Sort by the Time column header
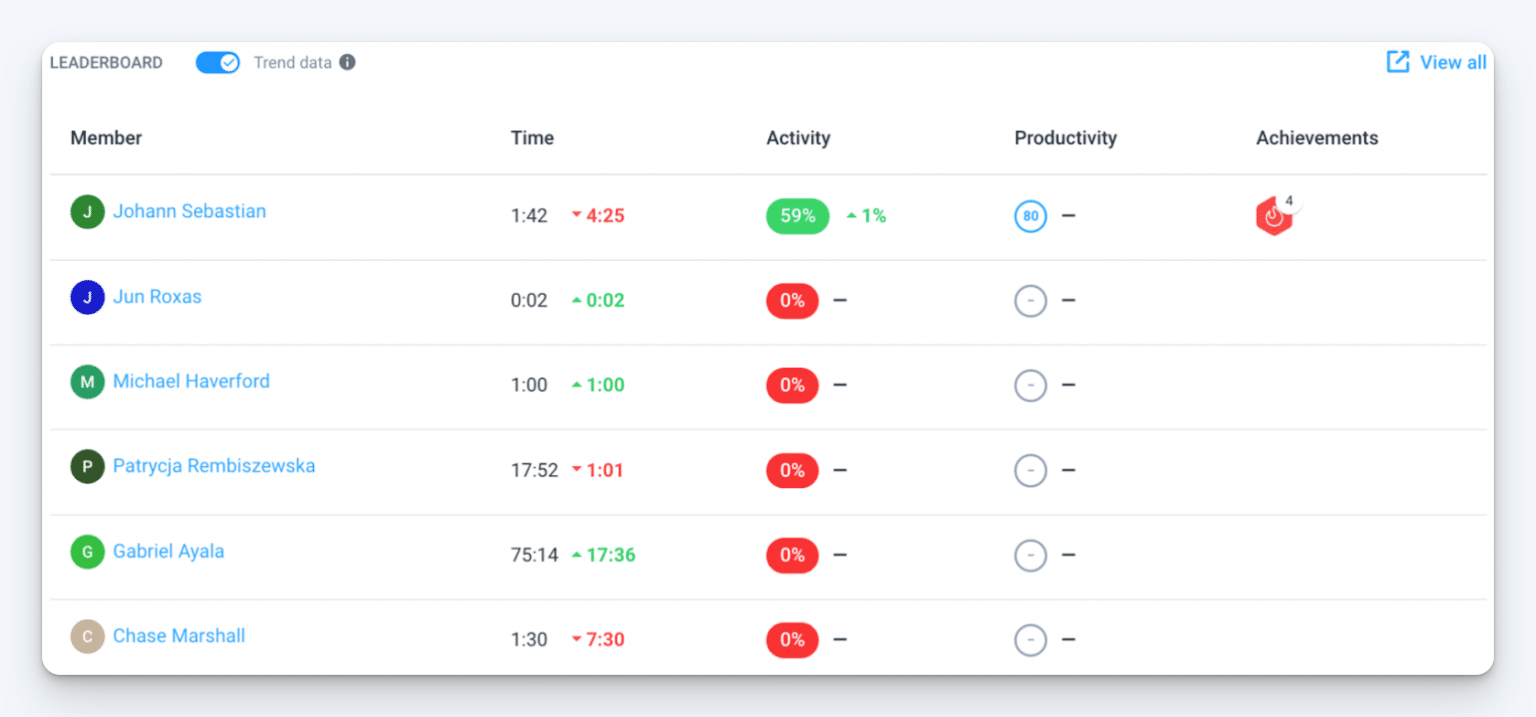The image size is (1536, 717). pos(532,138)
